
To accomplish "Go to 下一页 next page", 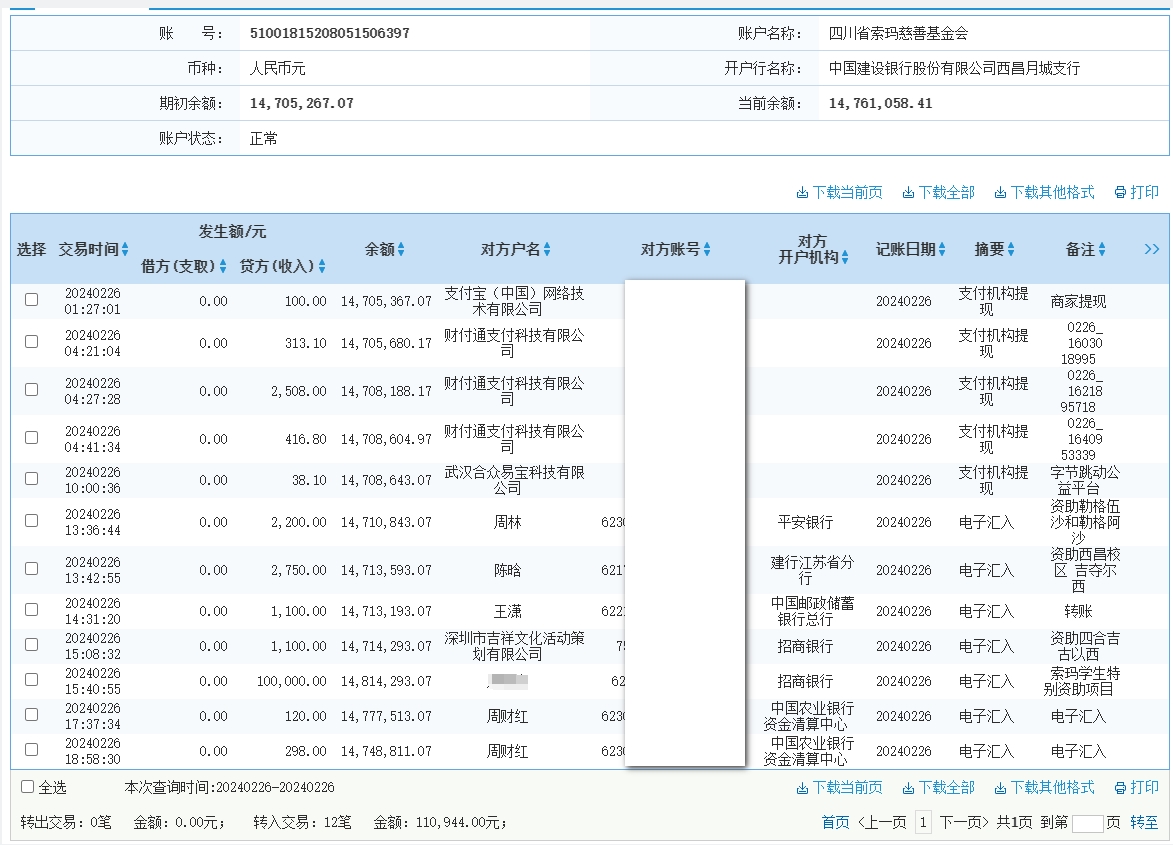I will pyautogui.click(x=964, y=823).
